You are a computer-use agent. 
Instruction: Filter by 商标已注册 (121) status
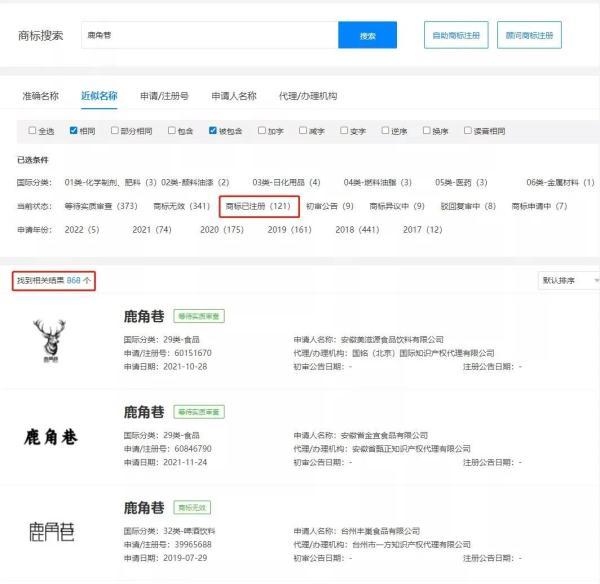(258, 206)
